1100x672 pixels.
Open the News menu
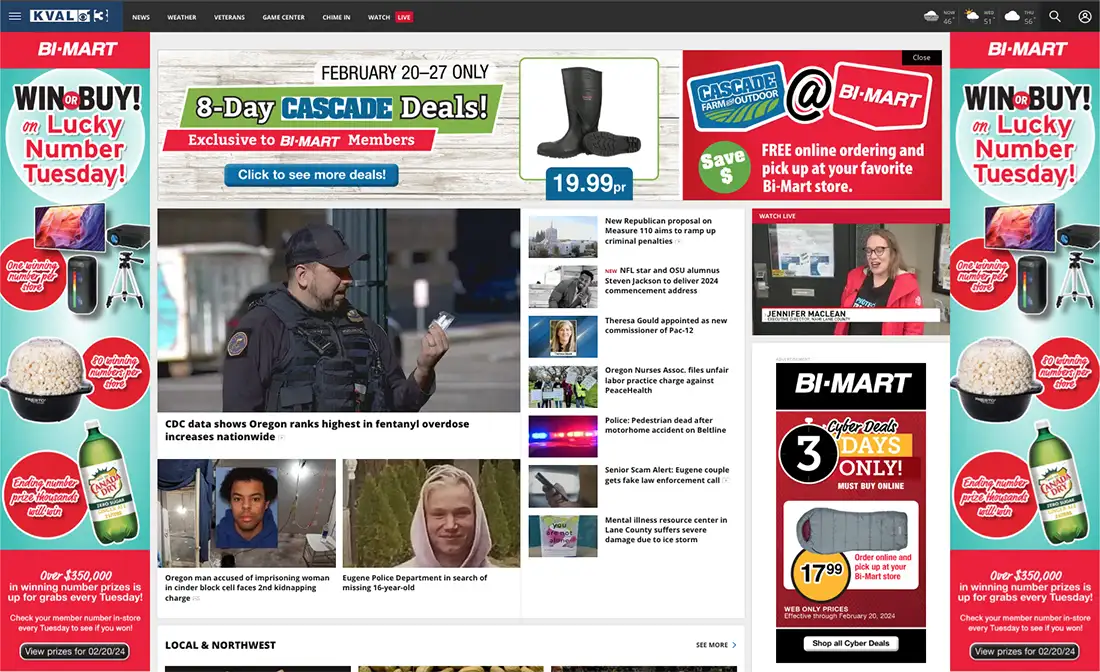coord(141,17)
